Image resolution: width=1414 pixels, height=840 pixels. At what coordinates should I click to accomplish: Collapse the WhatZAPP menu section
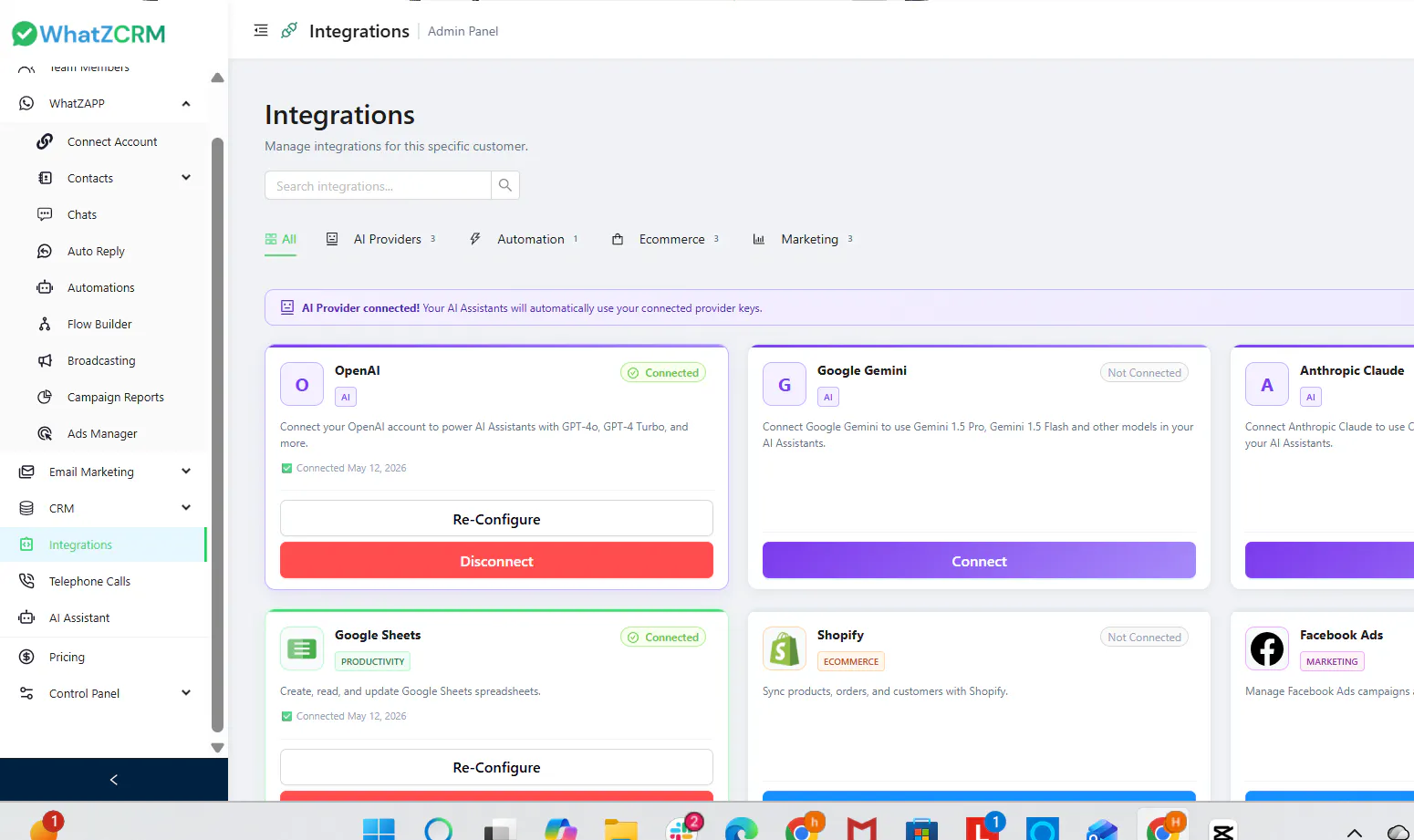click(x=186, y=103)
